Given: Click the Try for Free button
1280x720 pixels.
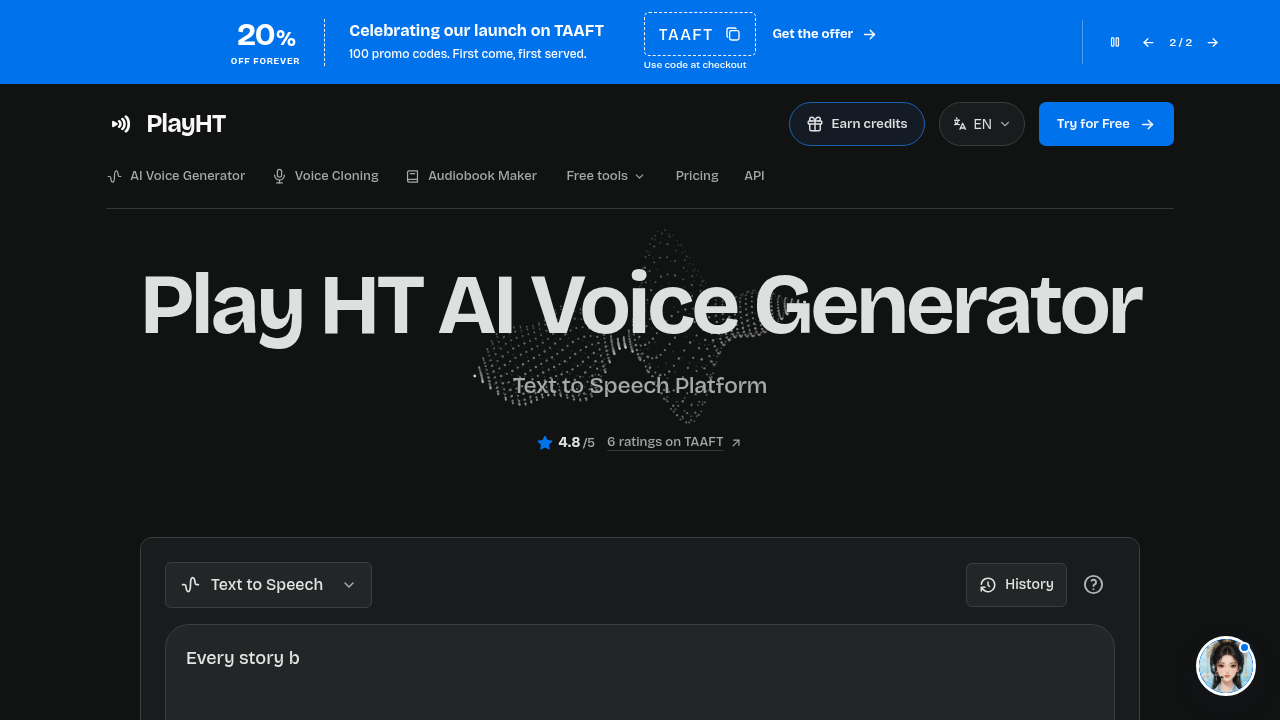Looking at the screenshot, I should pyautogui.click(x=1106, y=124).
